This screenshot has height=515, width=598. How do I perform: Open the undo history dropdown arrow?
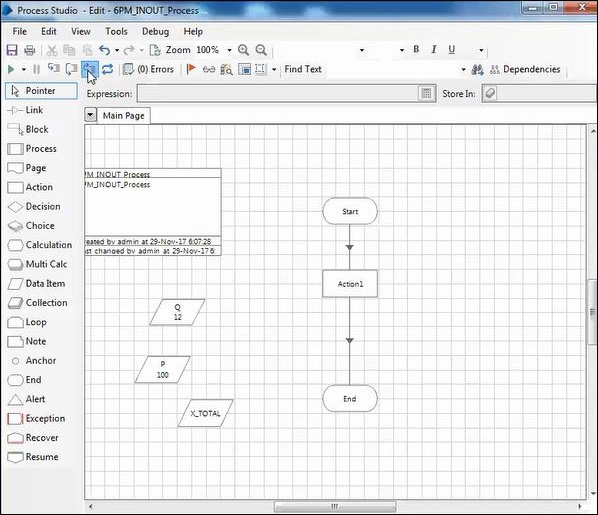click(117, 50)
